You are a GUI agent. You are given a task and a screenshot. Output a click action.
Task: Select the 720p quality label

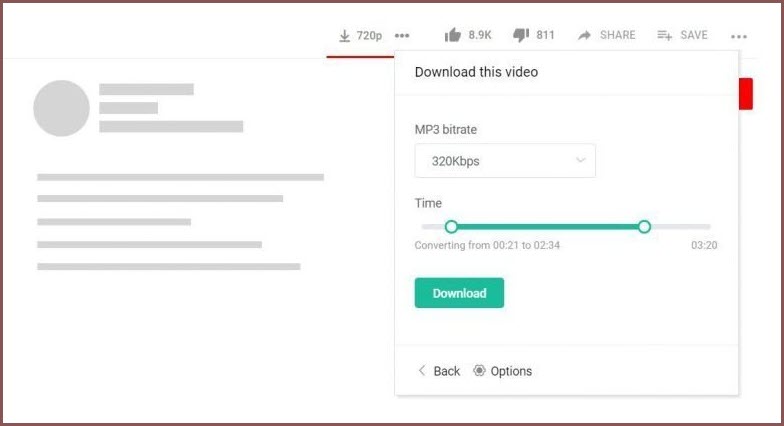point(369,35)
